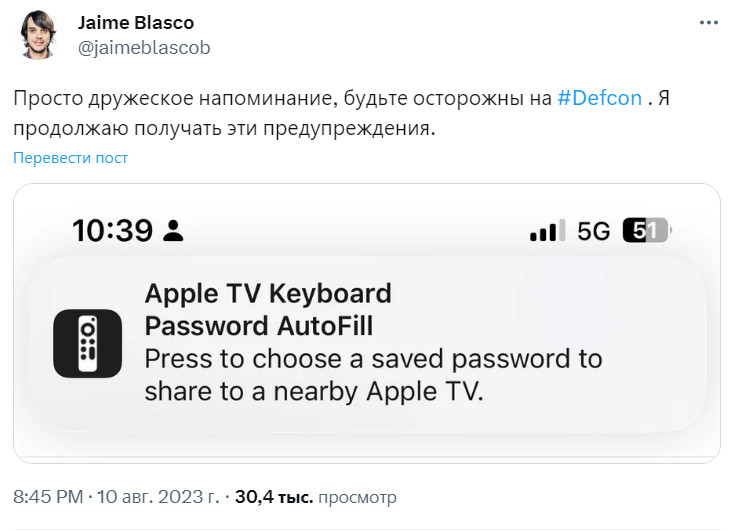The width and height of the screenshot is (733, 531).
Task: Open the @jaimeblascob handle
Action: coord(144,48)
